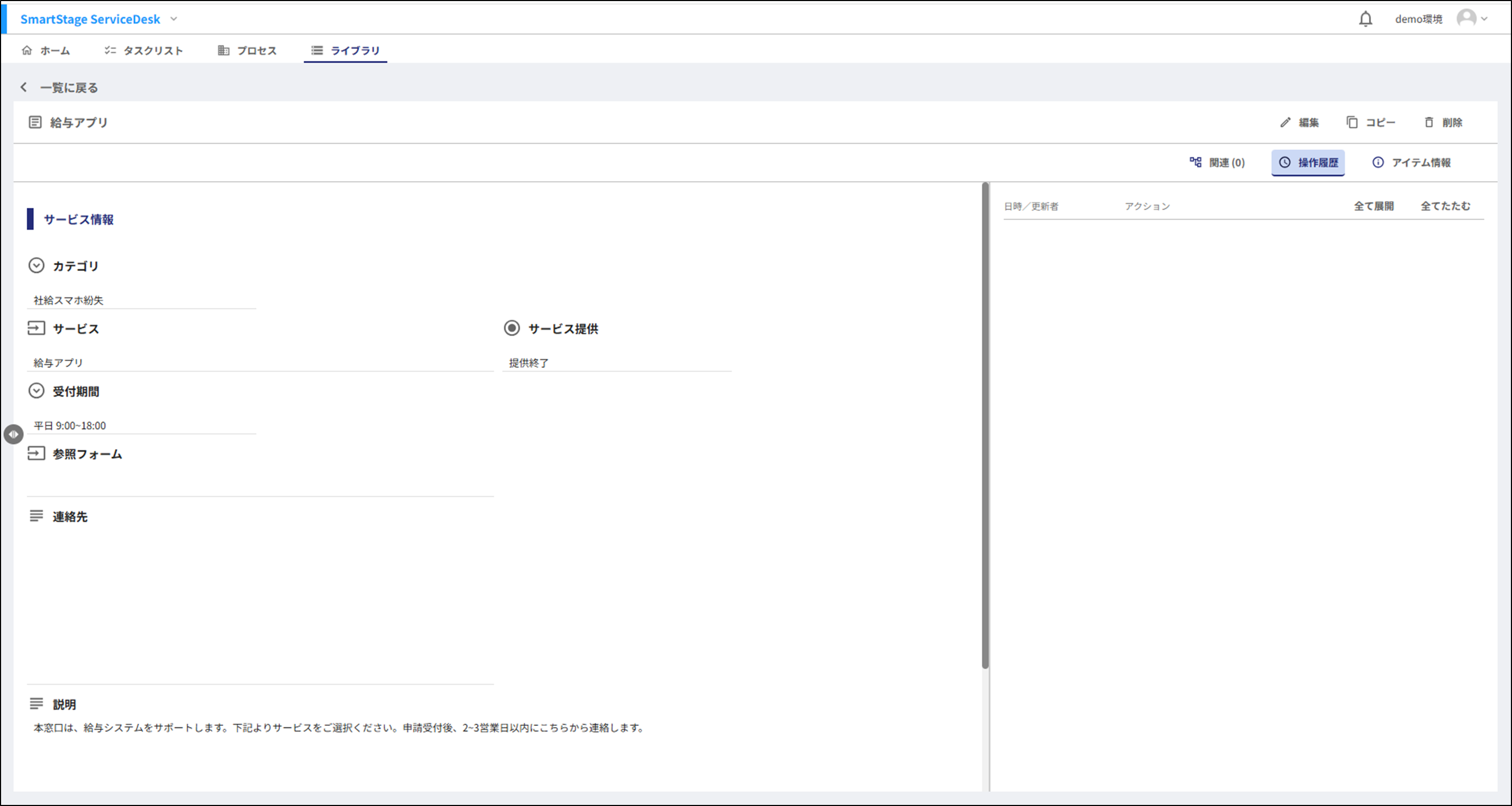Screen dimensions: 1512x806
Task: Click the 社給スマホ紛失 category value
Action: (141, 300)
